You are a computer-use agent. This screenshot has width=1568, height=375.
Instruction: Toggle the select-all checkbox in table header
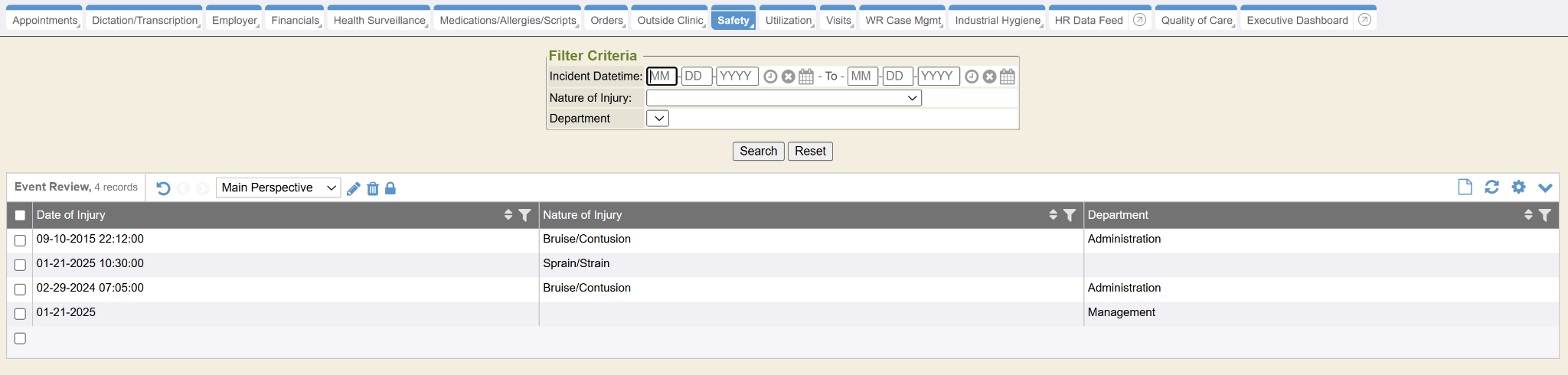tap(21, 216)
